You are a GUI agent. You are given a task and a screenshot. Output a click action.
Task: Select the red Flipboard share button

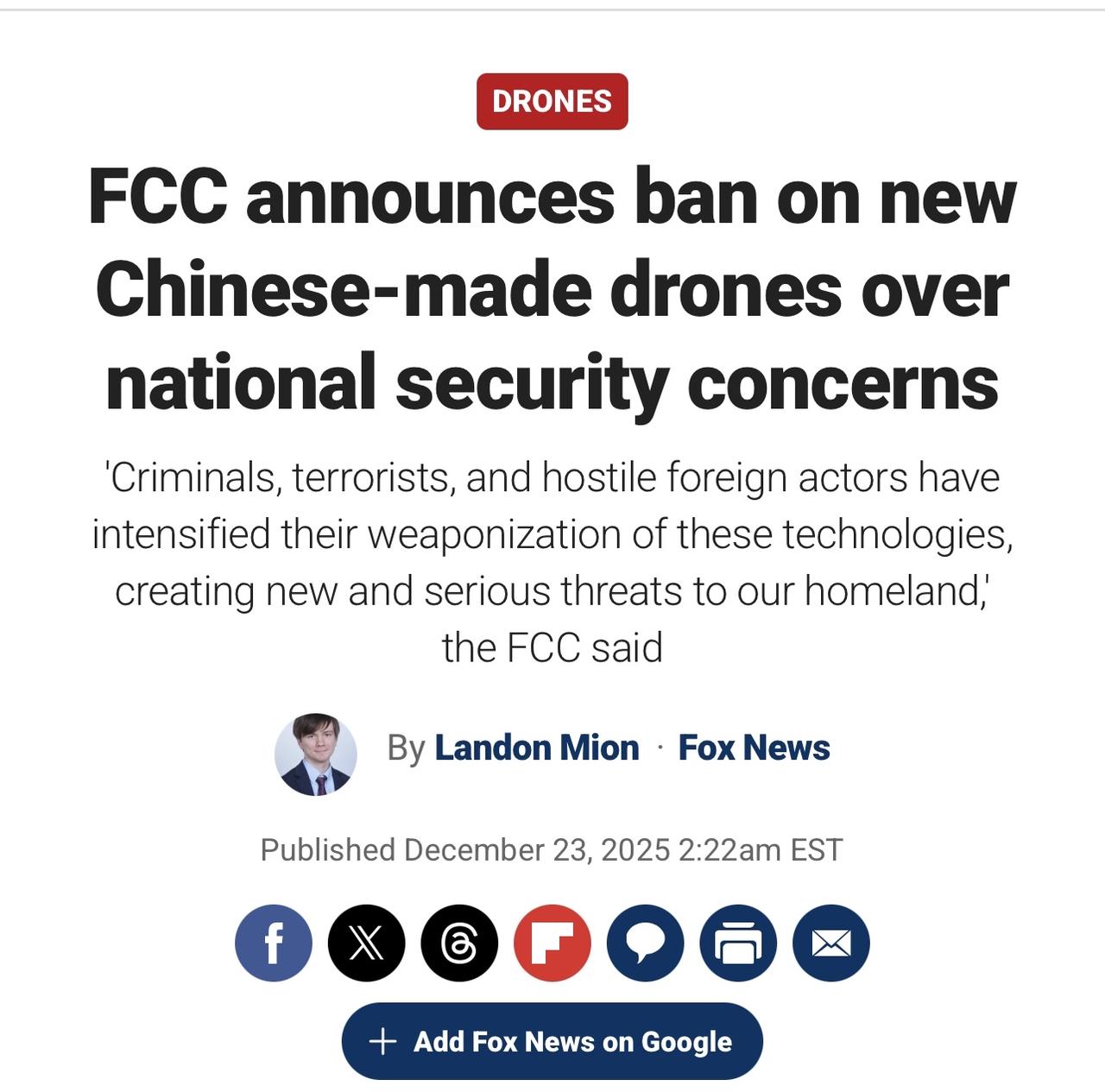[551, 942]
